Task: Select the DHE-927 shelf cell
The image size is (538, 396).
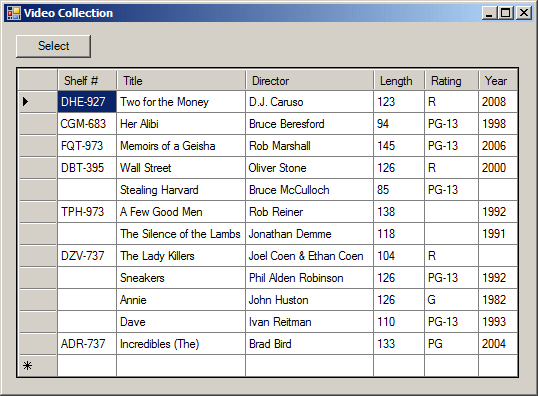Action: [x=87, y=102]
